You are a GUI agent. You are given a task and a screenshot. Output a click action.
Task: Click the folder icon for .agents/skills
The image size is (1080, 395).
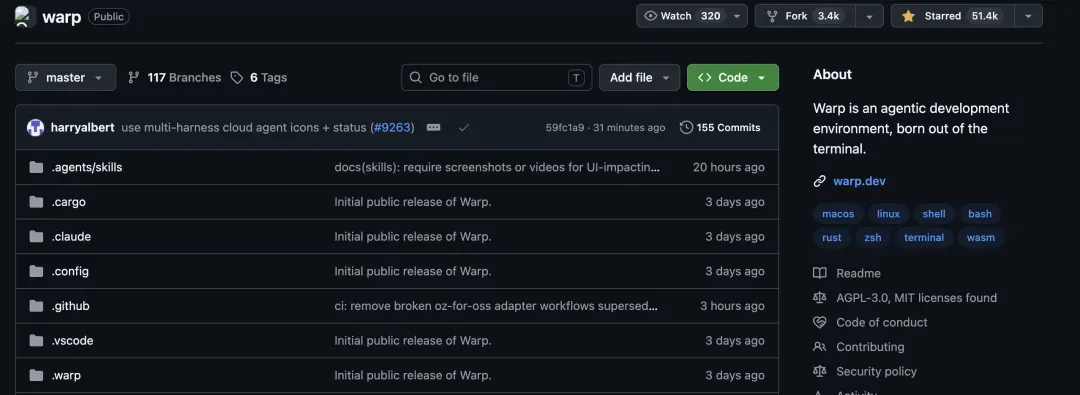coord(37,167)
